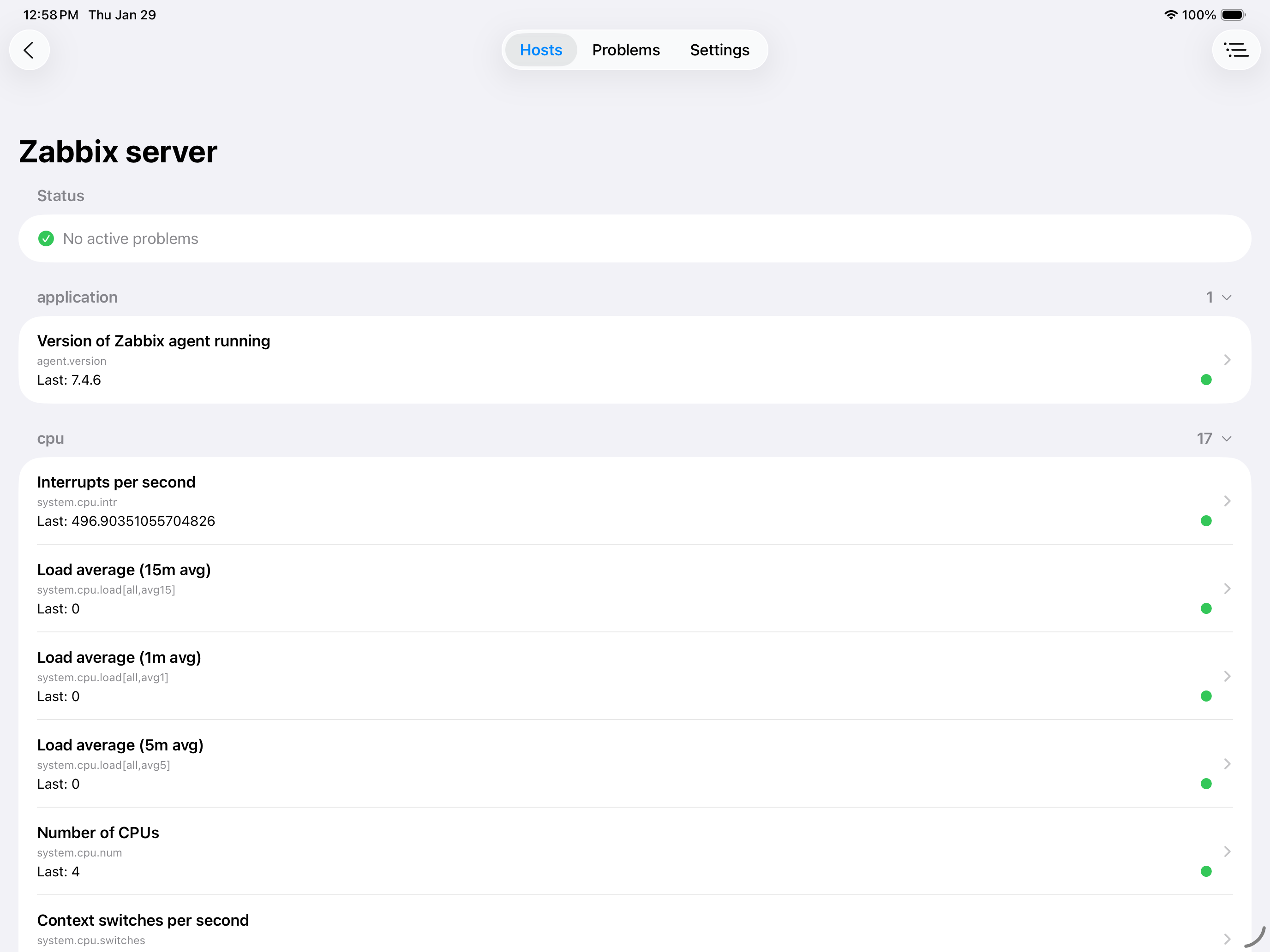Viewport: 1270px width, 952px height.
Task: Collapse the application section
Action: point(1226,297)
